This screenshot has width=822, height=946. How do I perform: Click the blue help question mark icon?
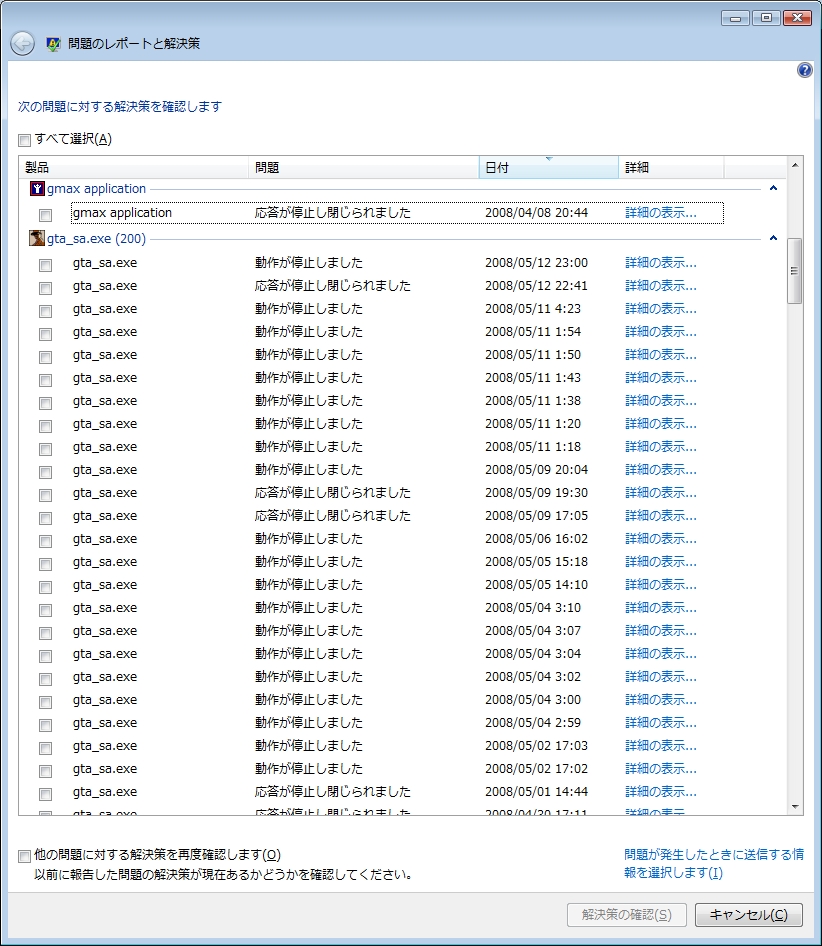[805, 70]
